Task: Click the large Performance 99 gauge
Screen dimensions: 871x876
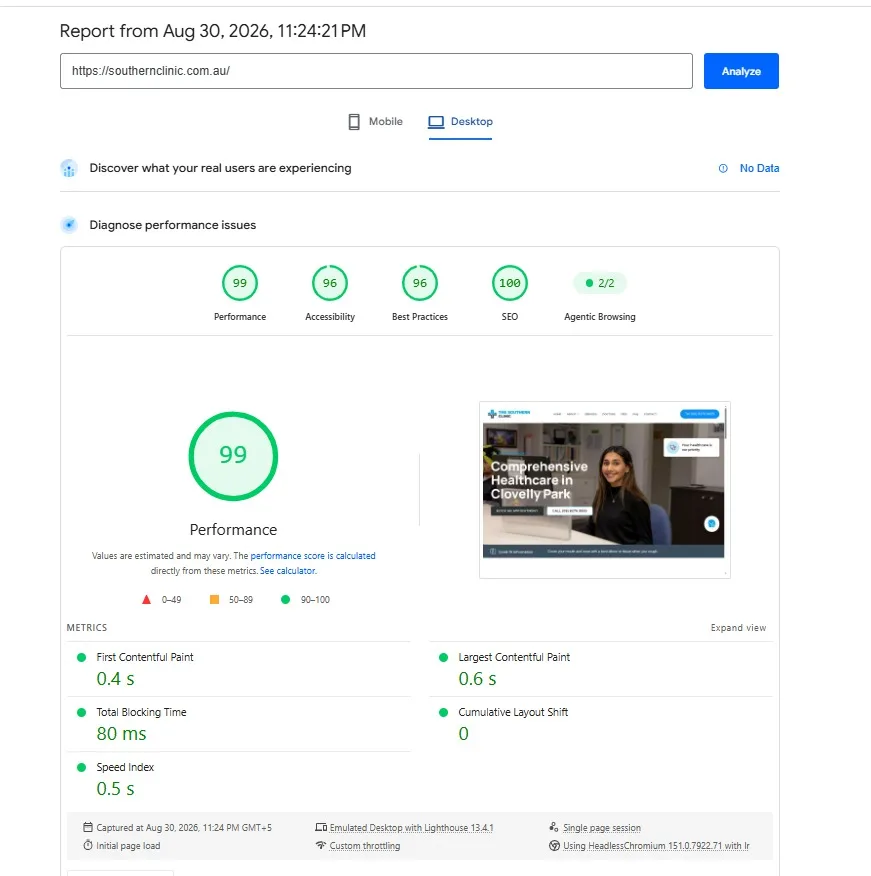Action: tap(233, 456)
